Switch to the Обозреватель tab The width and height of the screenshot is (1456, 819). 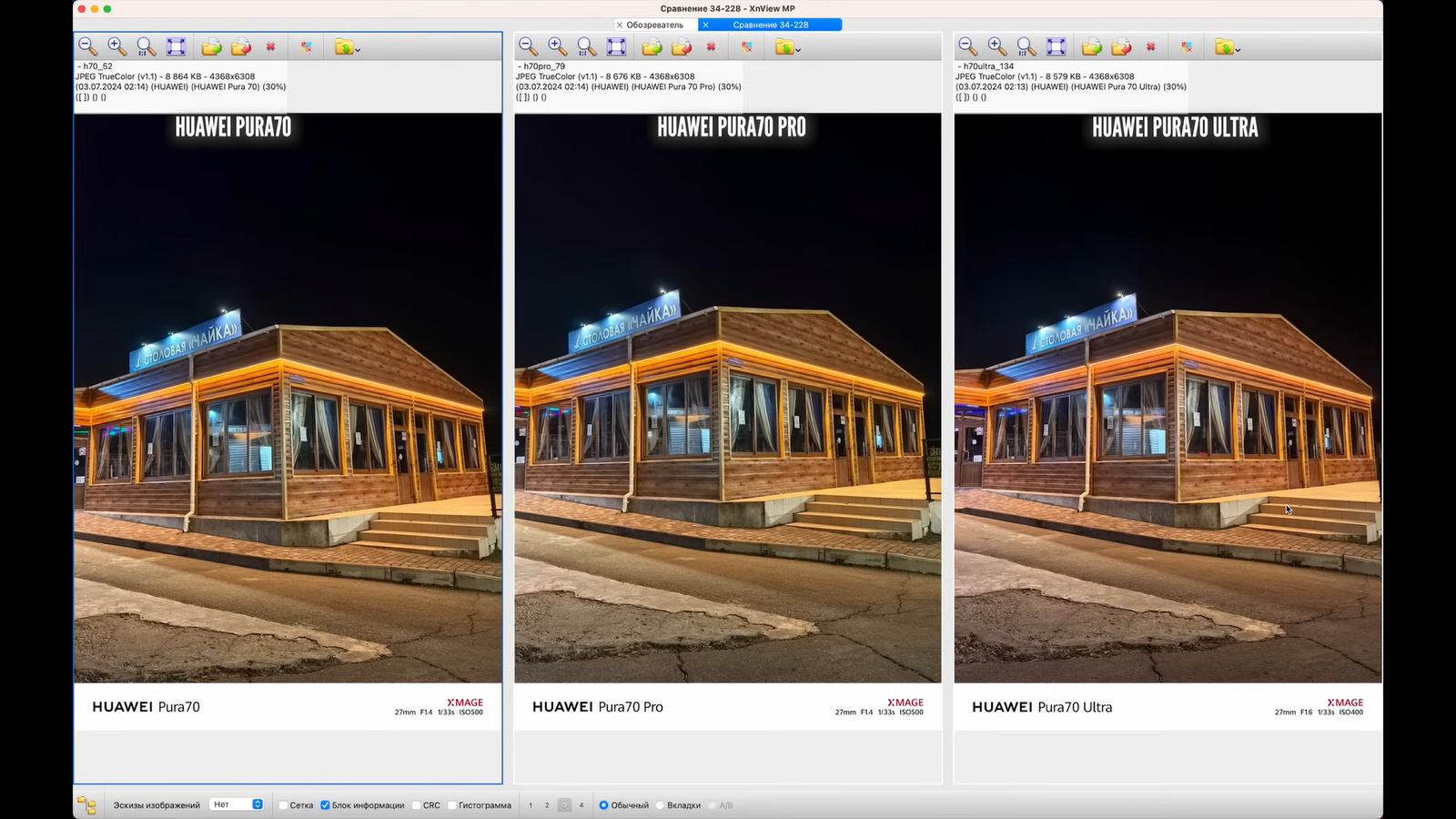(654, 25)
